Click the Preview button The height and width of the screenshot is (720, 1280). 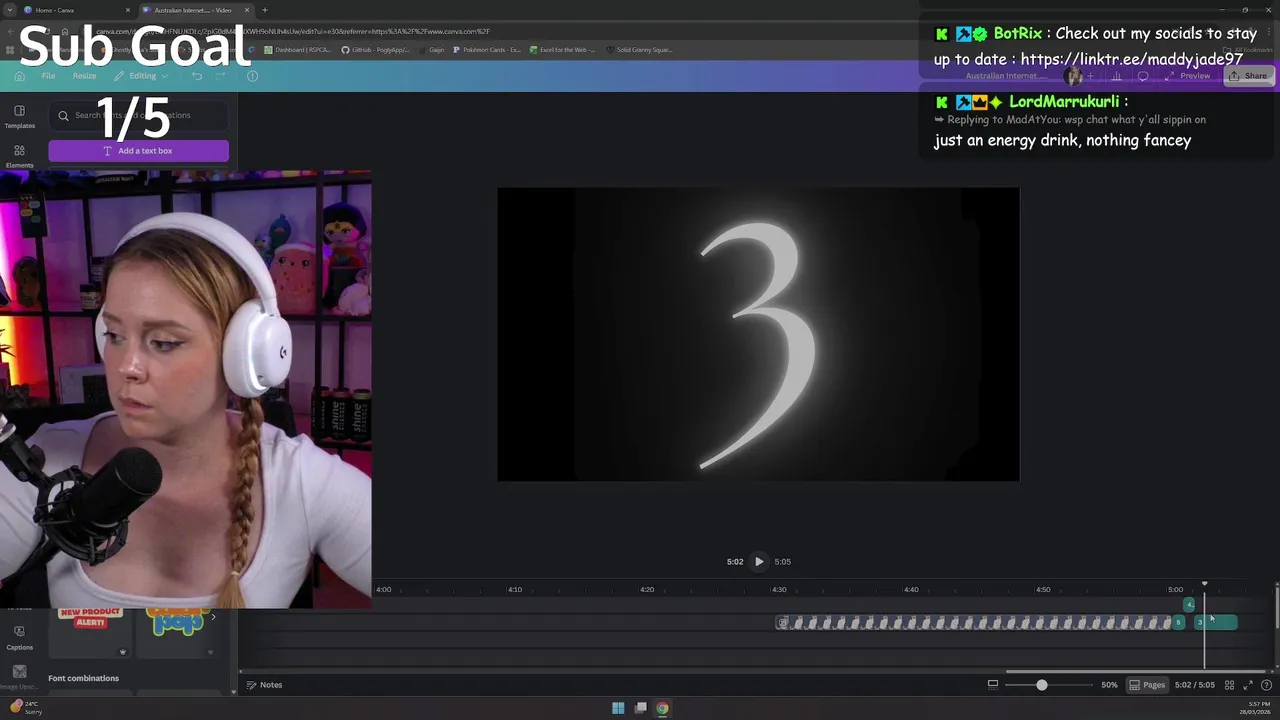point(1187,76)
